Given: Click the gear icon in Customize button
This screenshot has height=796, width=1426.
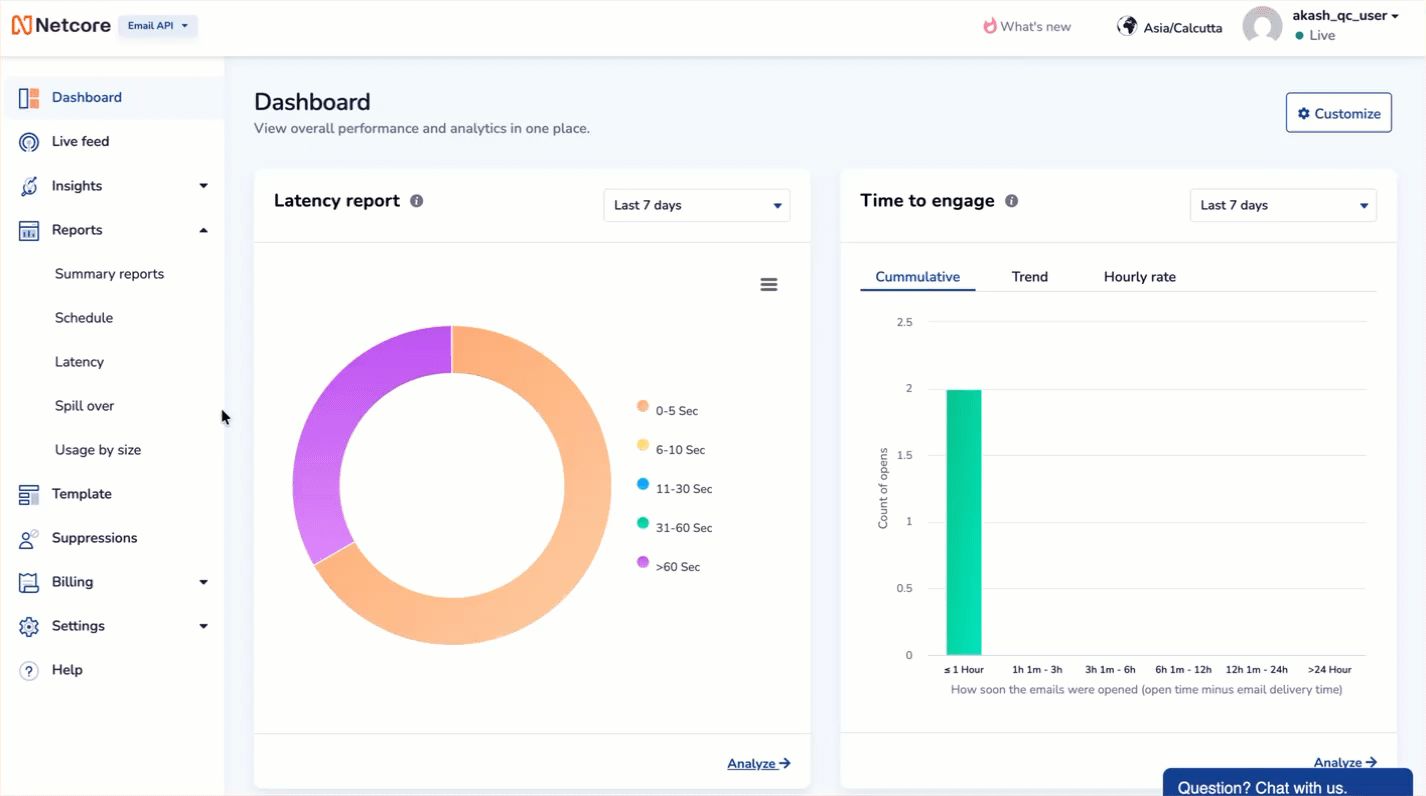Looking at the screenshot, I should [x=1304, y=114].
